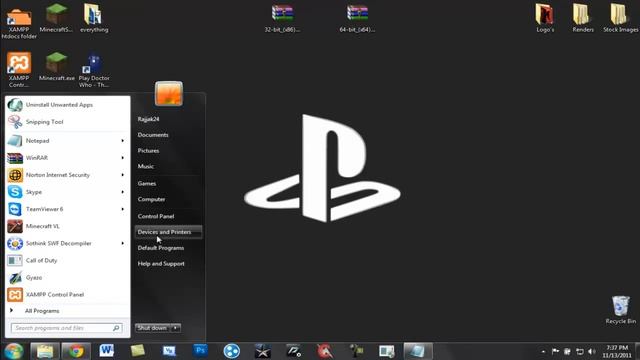Click the Shut down button
Image resolution: width=640 pixels, height=360 pixels.
tap(152, 328)
